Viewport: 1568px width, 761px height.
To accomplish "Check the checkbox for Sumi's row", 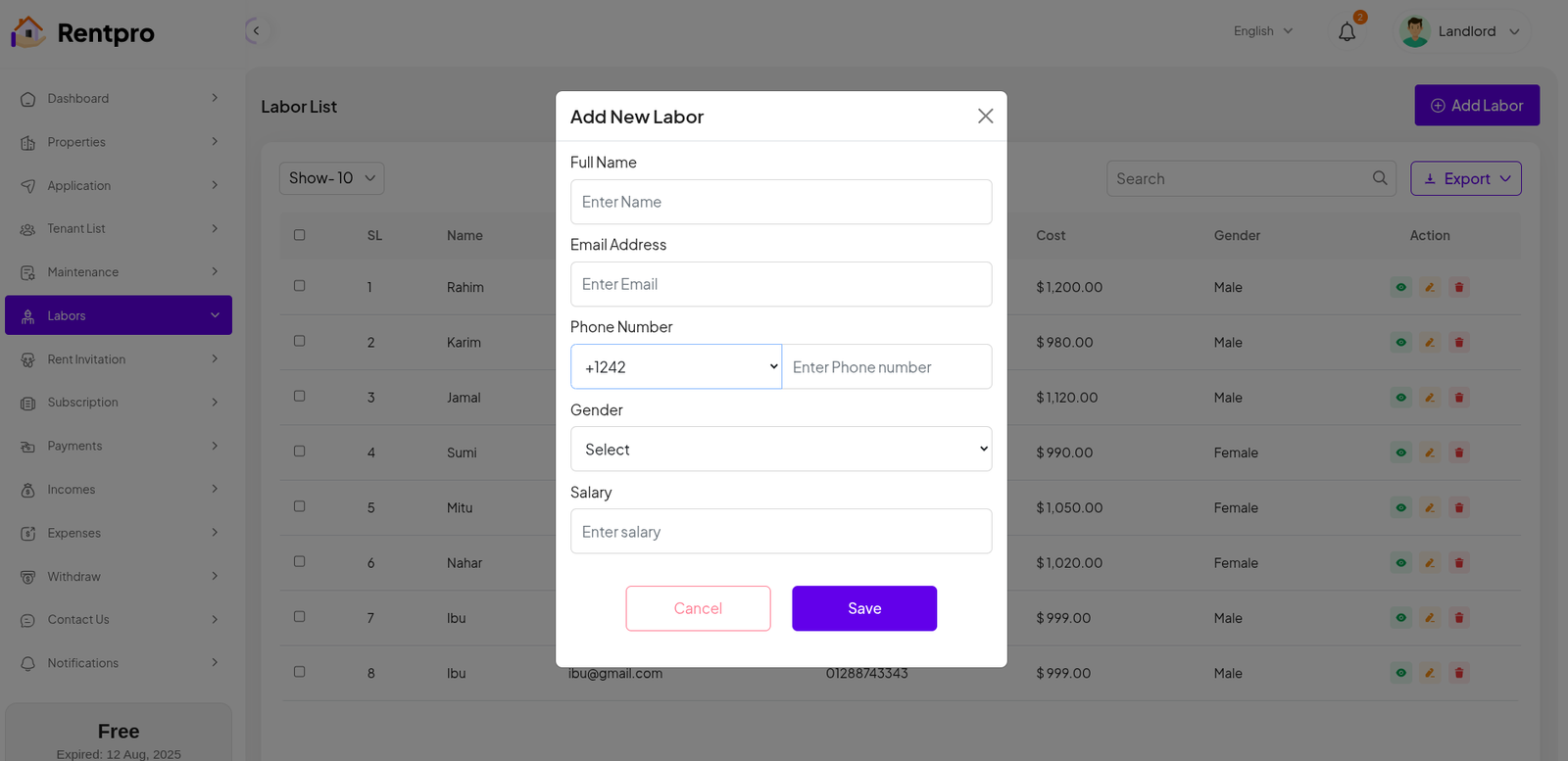I will (x=300, y=452).
